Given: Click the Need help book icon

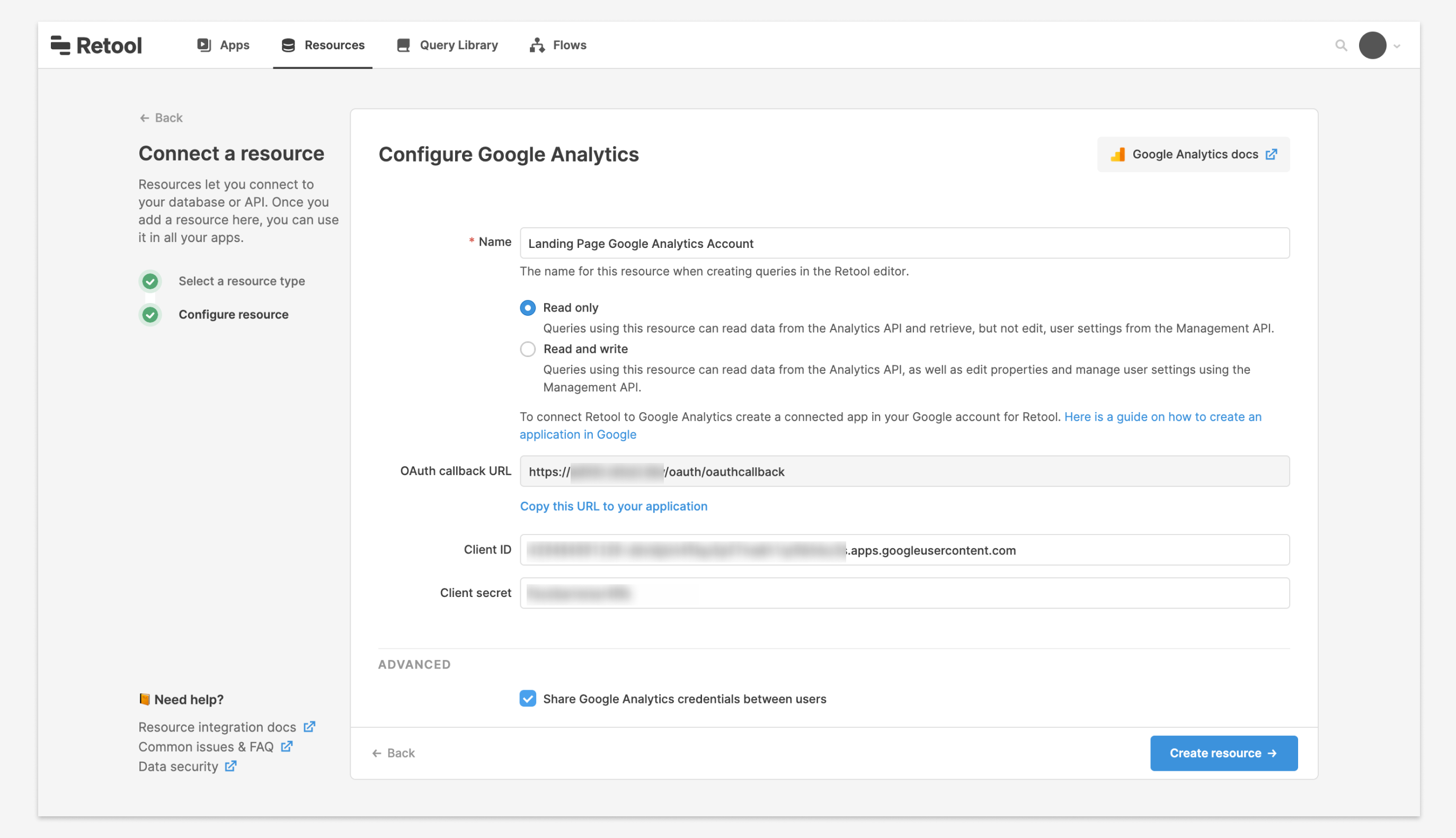Looking at the screenshot, I should click(x=145, y=699).
